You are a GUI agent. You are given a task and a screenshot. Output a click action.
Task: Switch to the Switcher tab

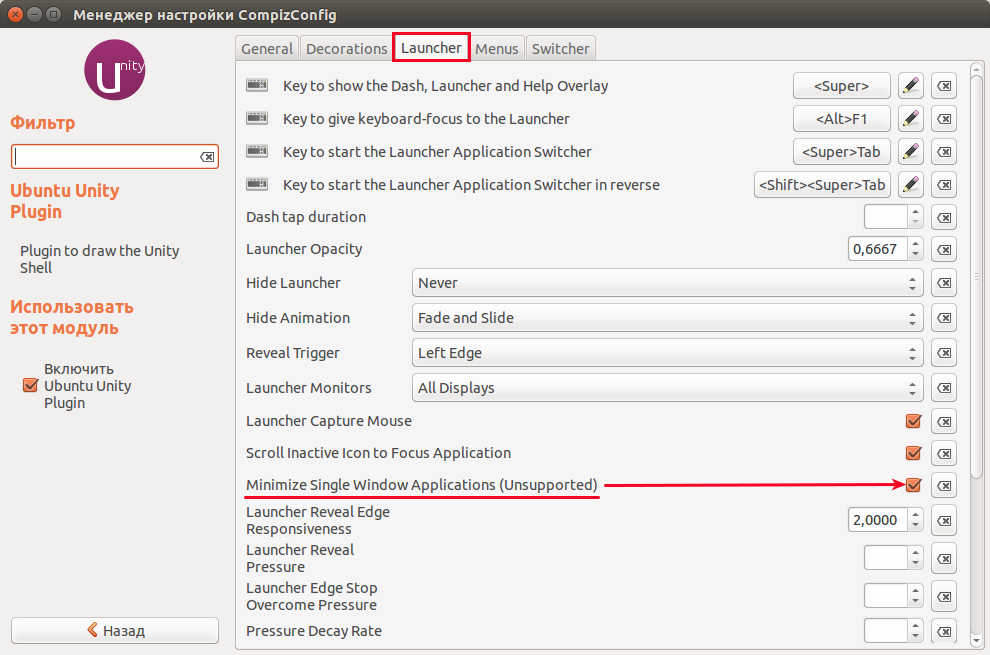(561, 49)
